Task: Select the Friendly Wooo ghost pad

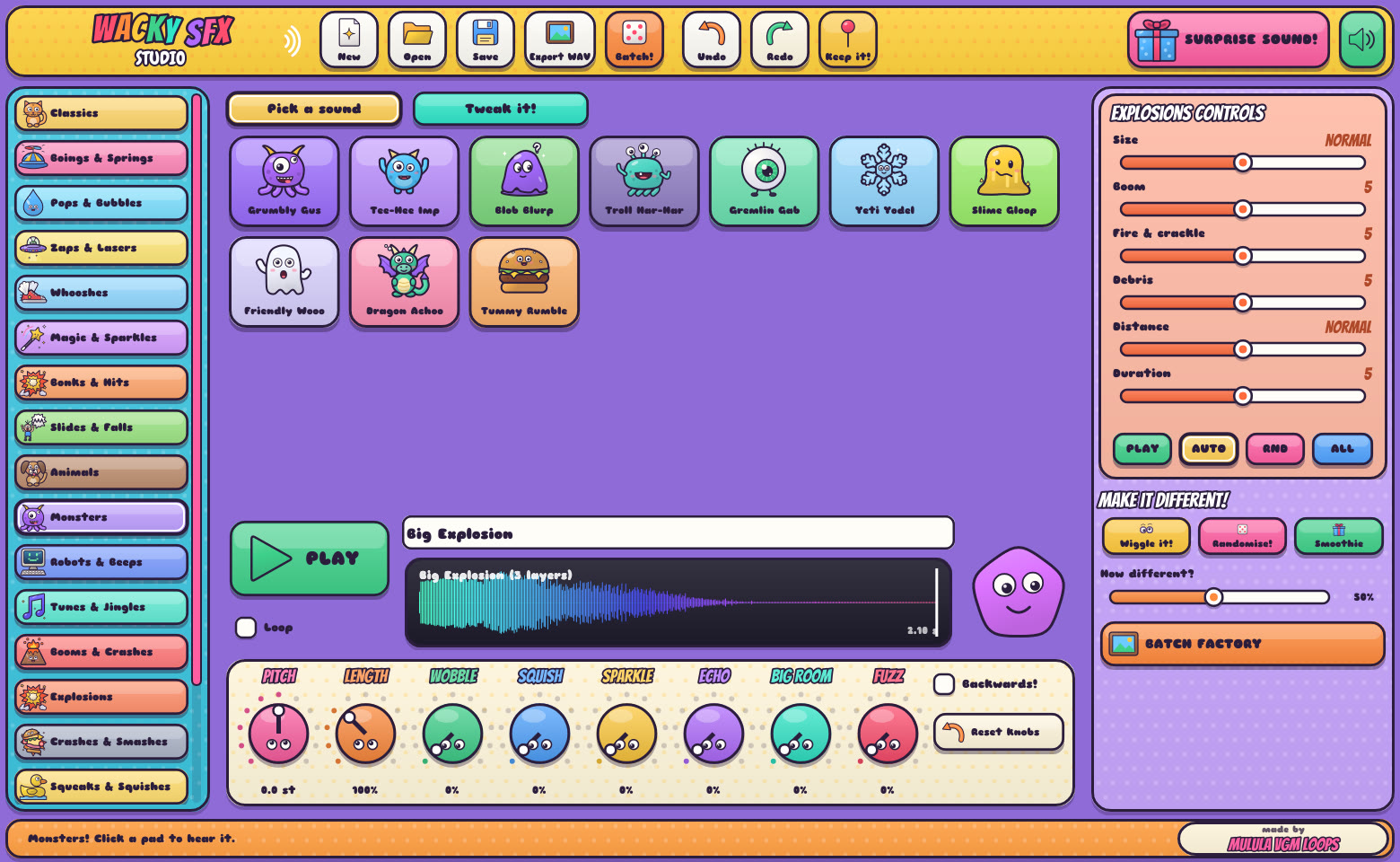Action: point(284,282)
